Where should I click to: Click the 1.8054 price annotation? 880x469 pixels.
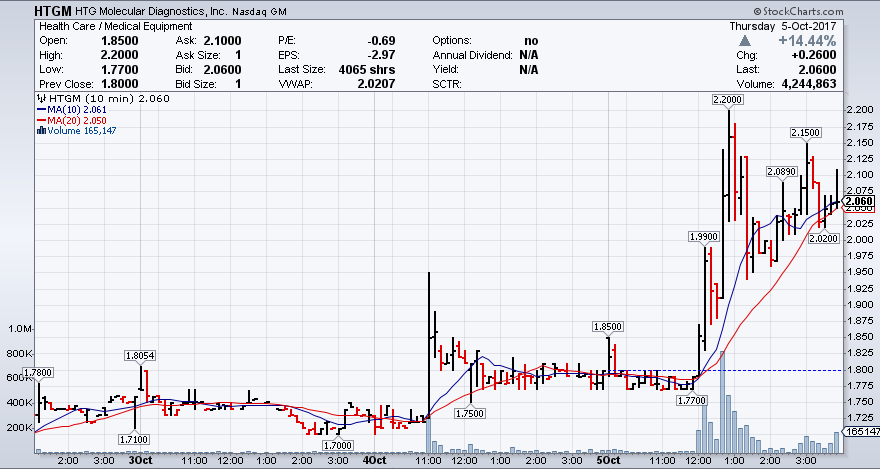click(x=140, y=355)
